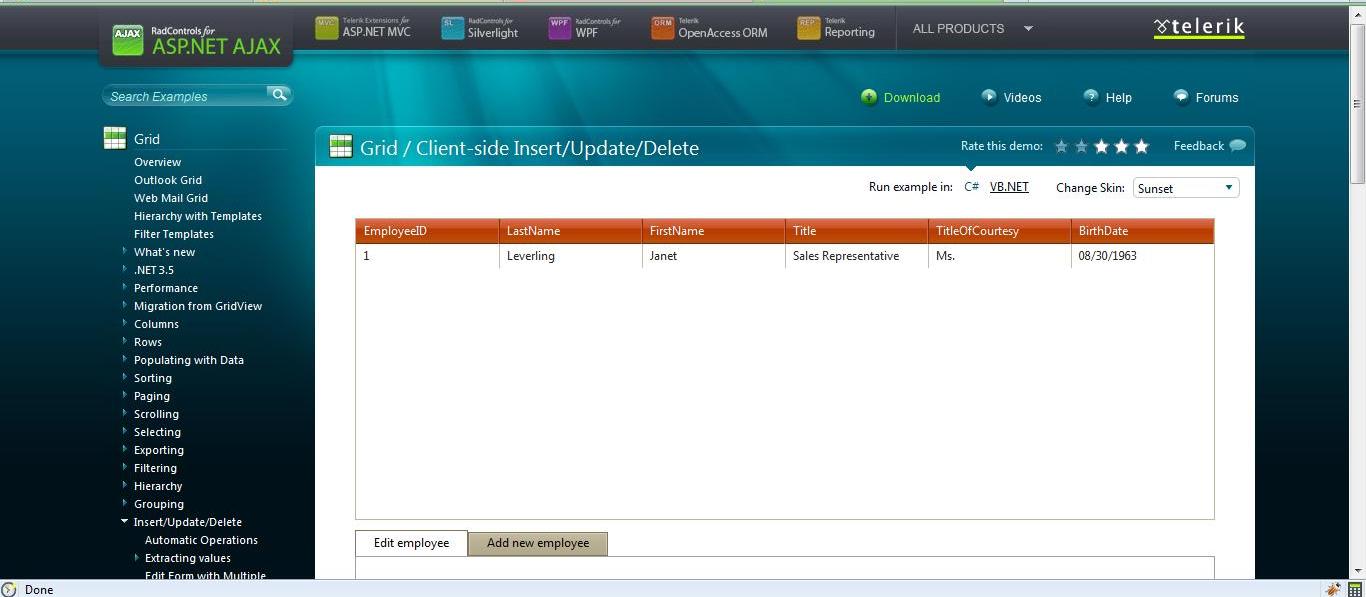Screen dimensions: 1366x597
Task: Open the Change Skin combo box
Action: pyautogui.click(x=1186, y=188)
